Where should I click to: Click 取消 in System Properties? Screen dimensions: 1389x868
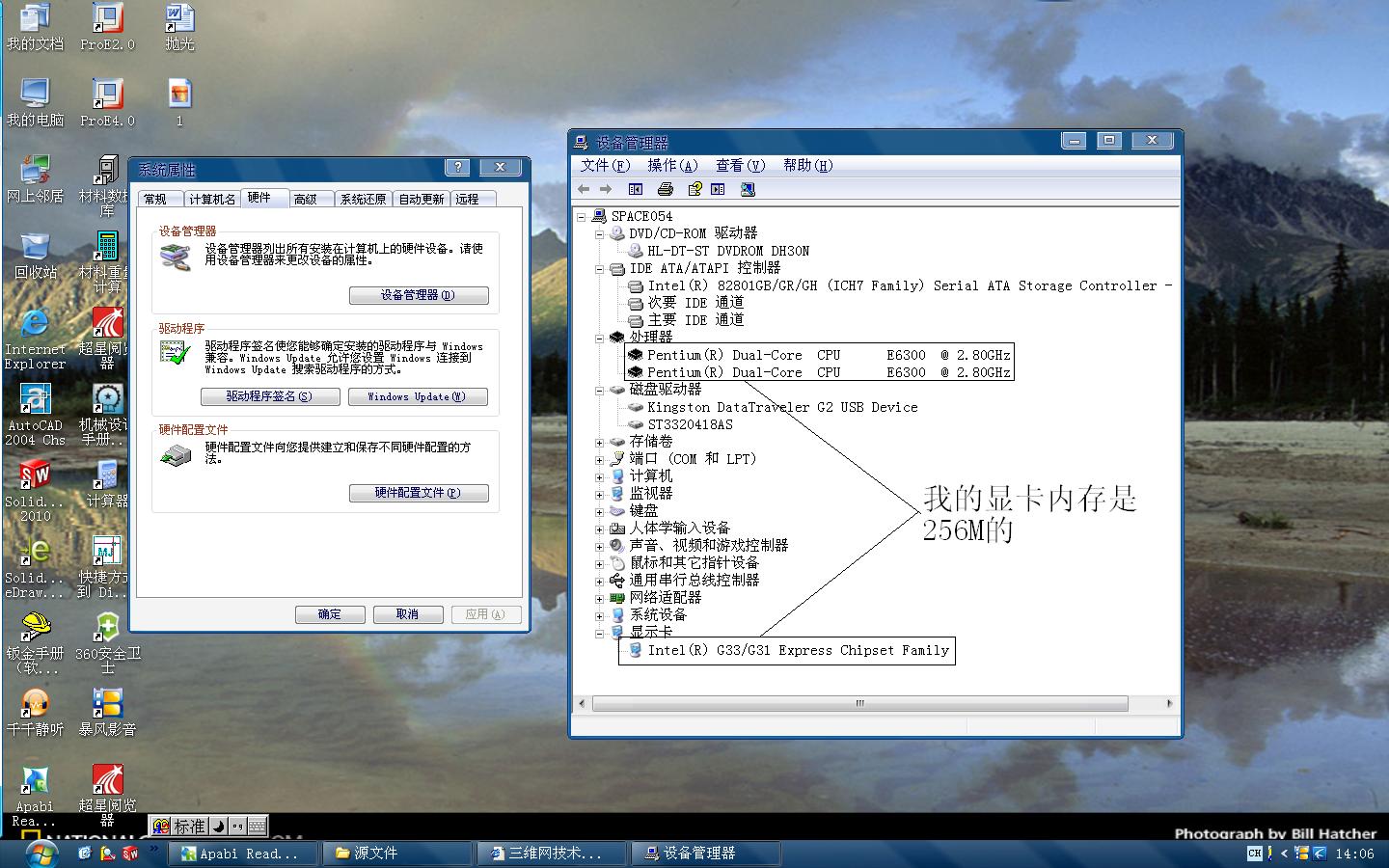[x=408, y=614]
